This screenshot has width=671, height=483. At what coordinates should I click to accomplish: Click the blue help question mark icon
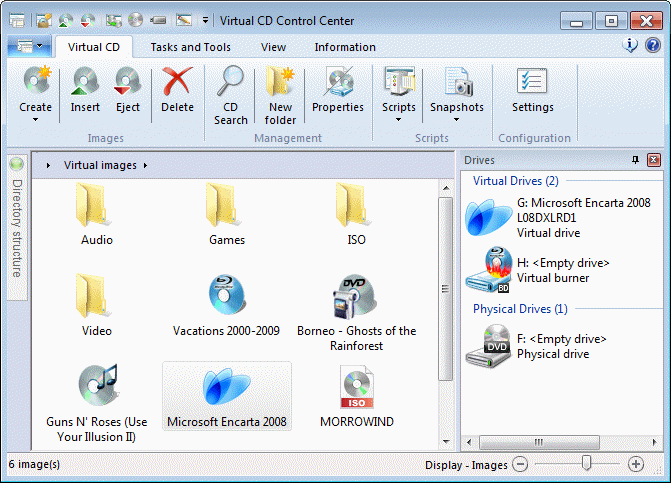tap(653, 45)
